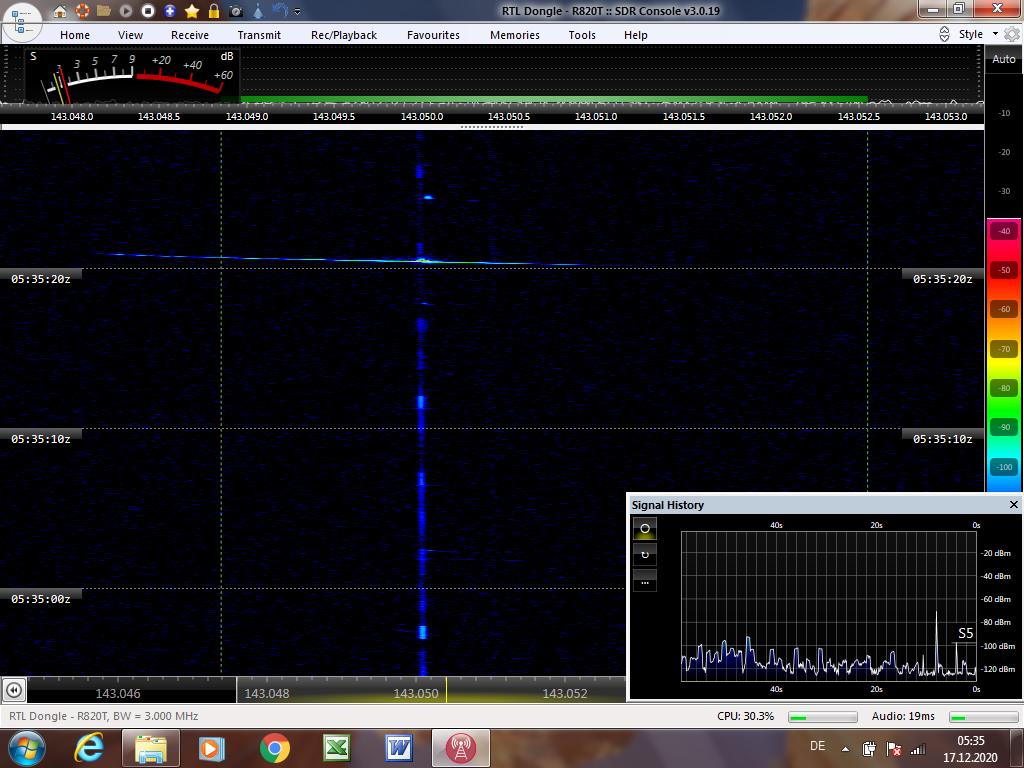Open the Favourites ribbon tab
The image size is (1024, 768).
pyautogui.click(x=434, y=35)
